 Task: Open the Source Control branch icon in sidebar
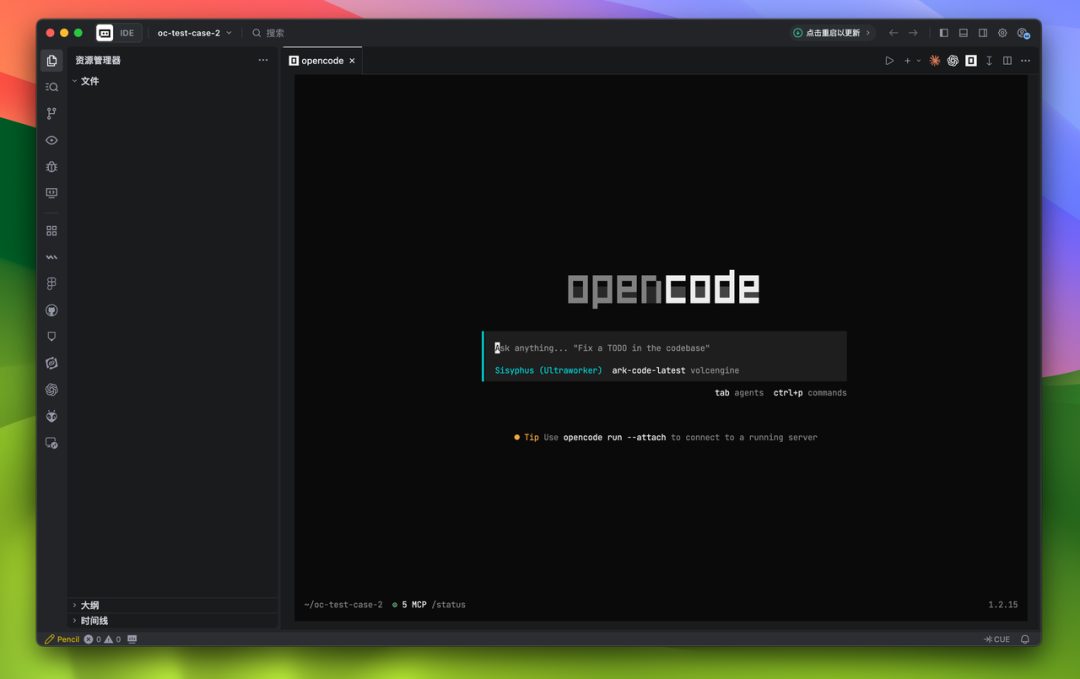pos(52,114)
